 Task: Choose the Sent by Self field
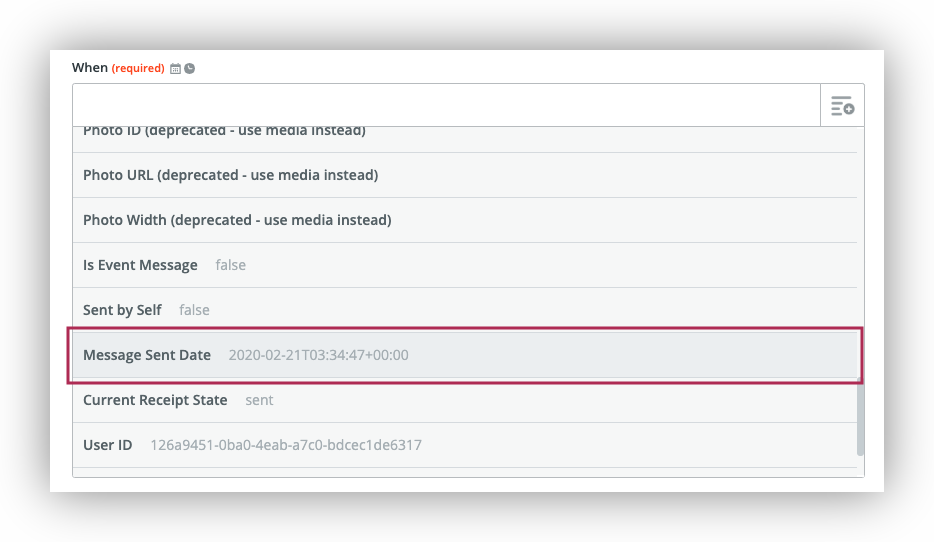(122, 310)
